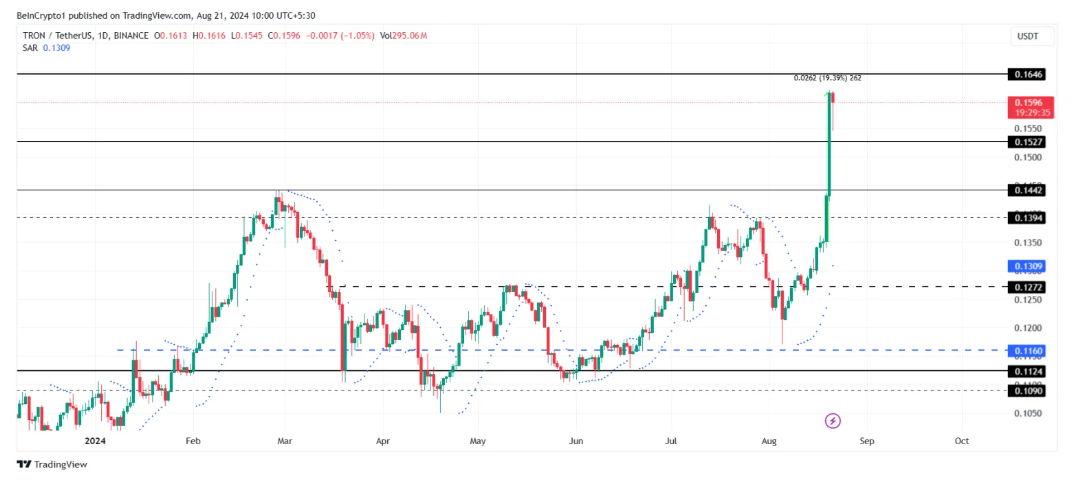Click the blue 0.1309 SAR price tag

pos(1028,267)
